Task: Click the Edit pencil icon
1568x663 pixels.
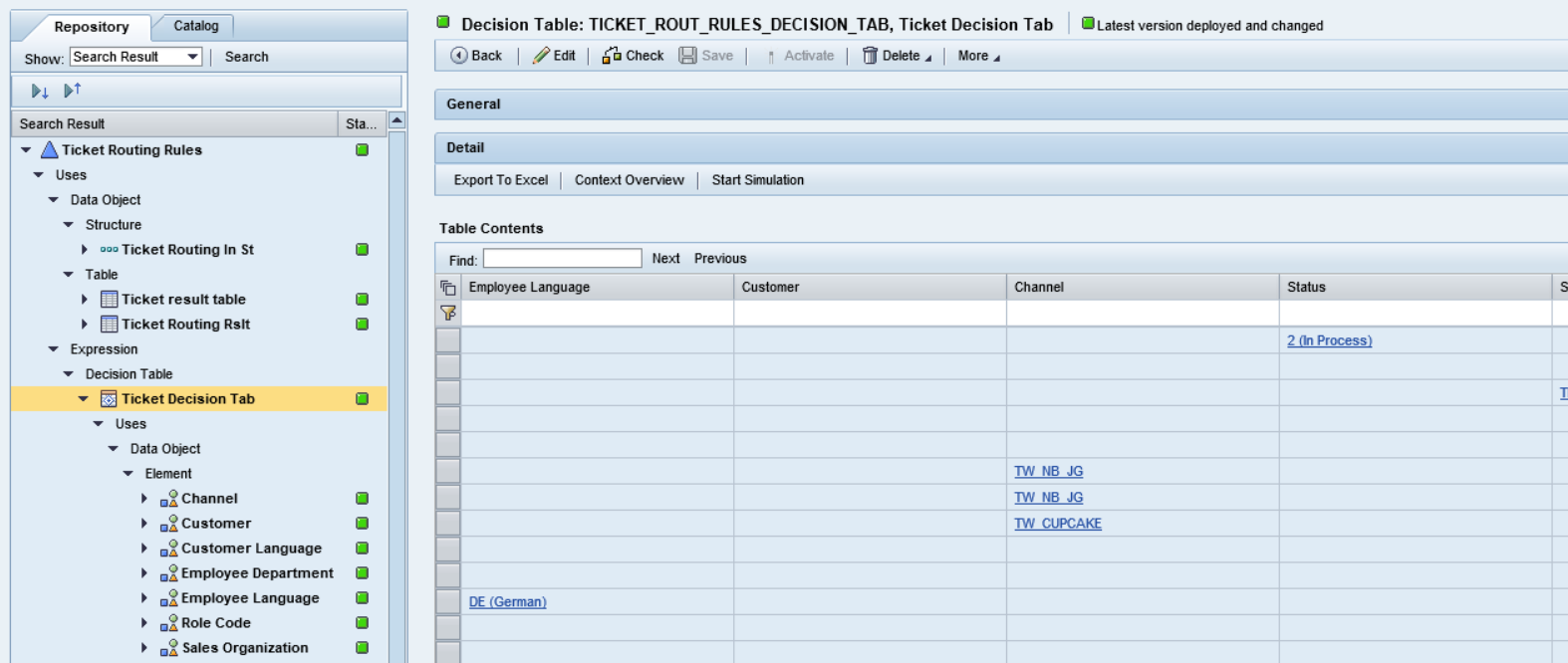Action: (x=541, y=56)
